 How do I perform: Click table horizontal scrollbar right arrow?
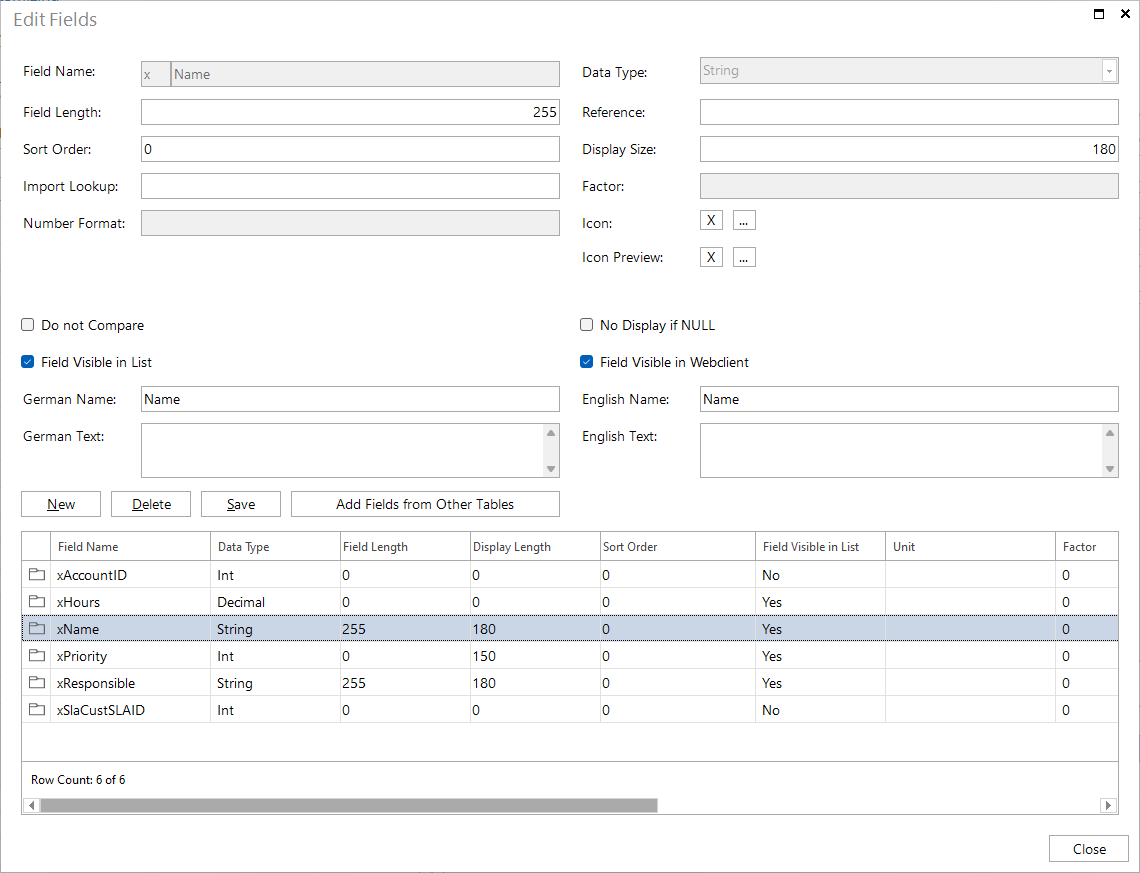1108,805
